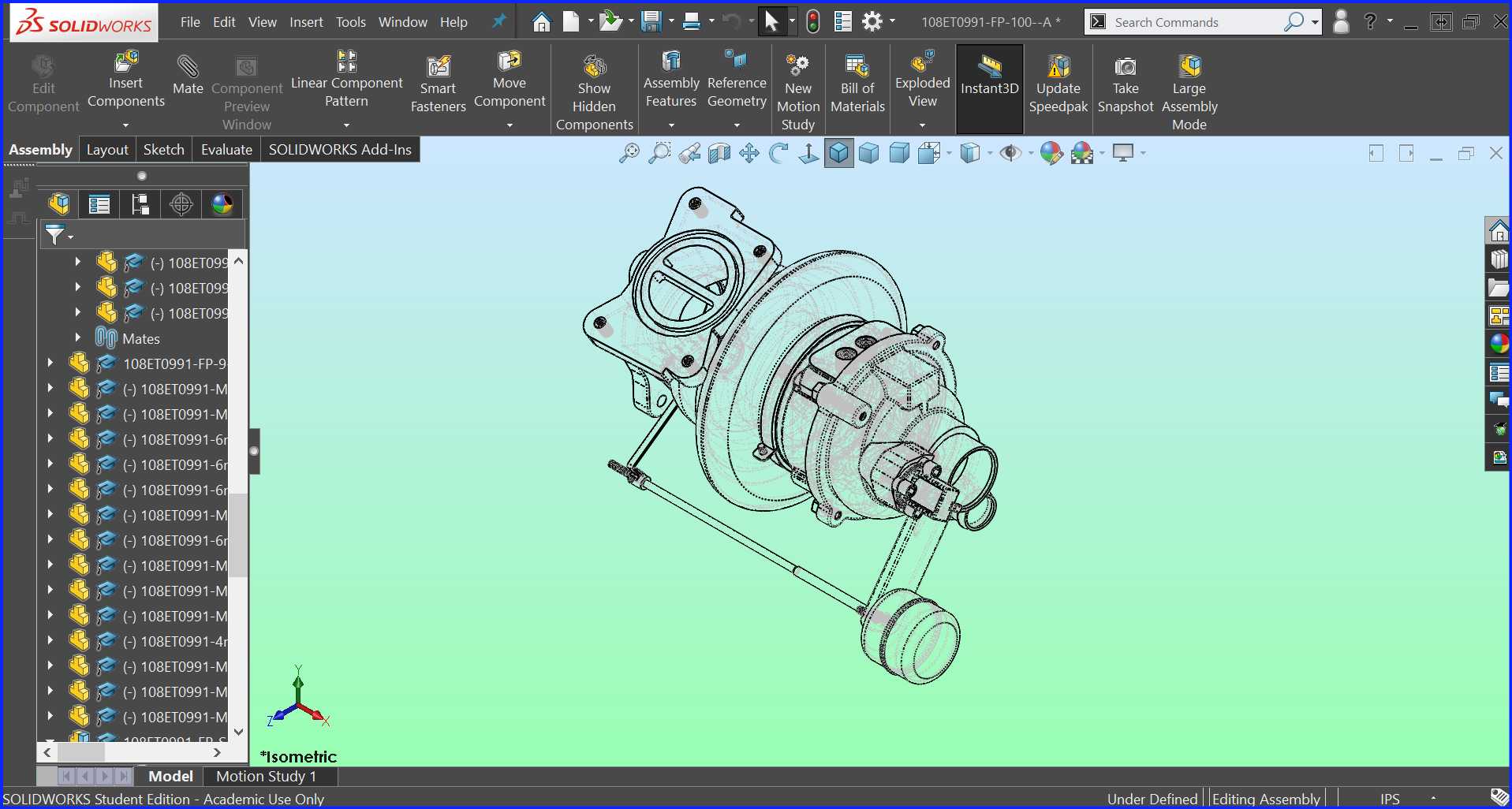The width and height of the screenshot is (1512, 809).
Task: Open the Design Library in task pane
Action: tap(1499, 259)
